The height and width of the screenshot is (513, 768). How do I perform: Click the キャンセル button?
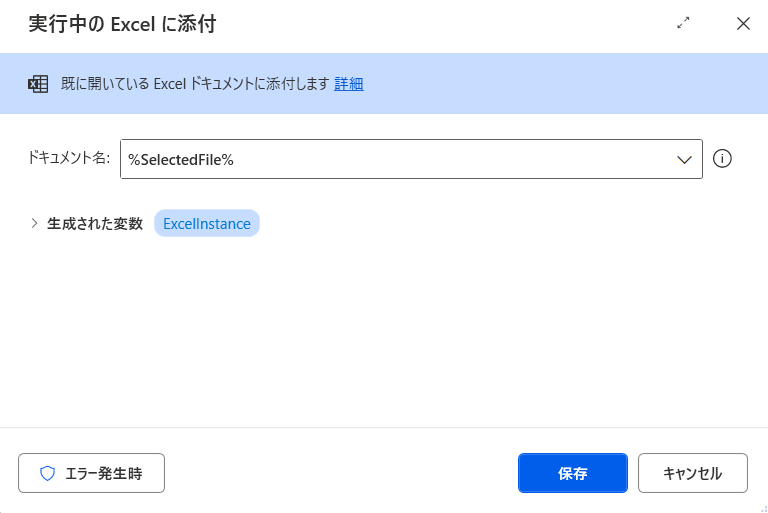pyautogui.click(x=693, y=473)
